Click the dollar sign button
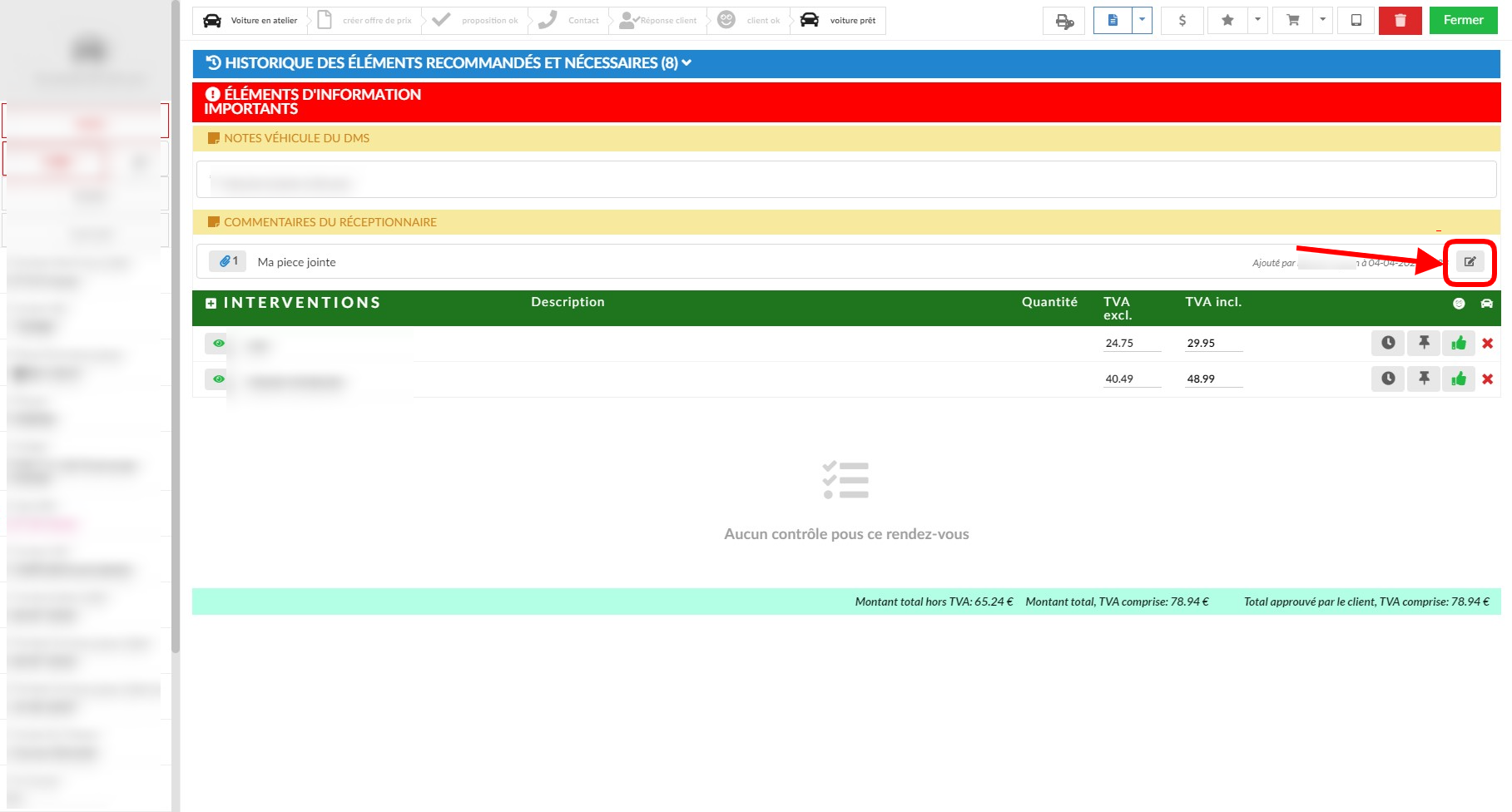 [1182, 21]
